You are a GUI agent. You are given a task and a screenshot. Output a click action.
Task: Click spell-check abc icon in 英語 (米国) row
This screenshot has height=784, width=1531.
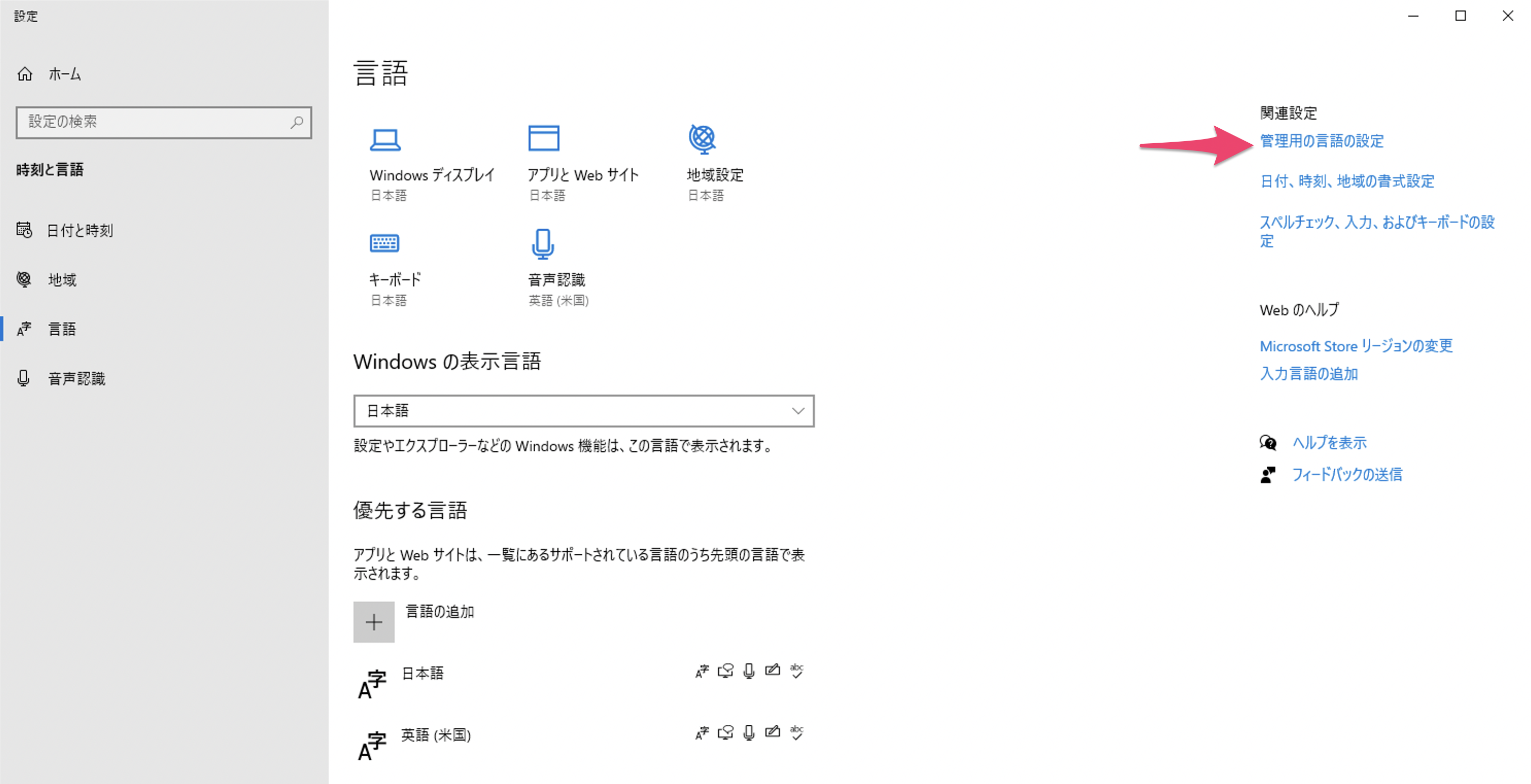[x=797, y=733]
